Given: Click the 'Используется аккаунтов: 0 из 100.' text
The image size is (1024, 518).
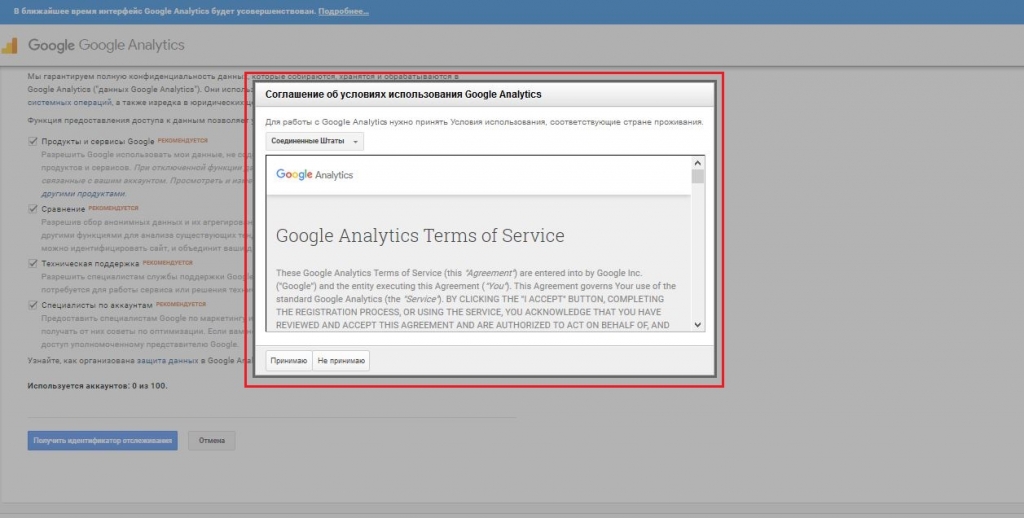Looking at the screenshot, I should [x=97, y=386].
